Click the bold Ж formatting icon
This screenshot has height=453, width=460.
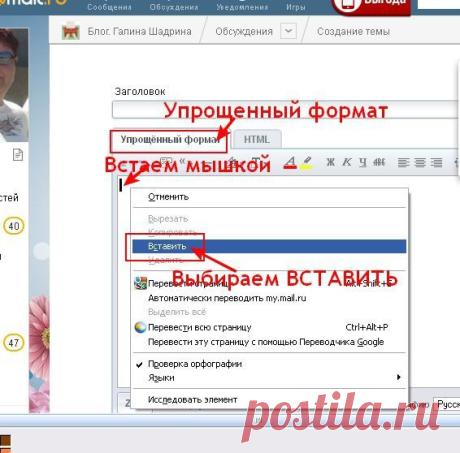tap(330, 162)
